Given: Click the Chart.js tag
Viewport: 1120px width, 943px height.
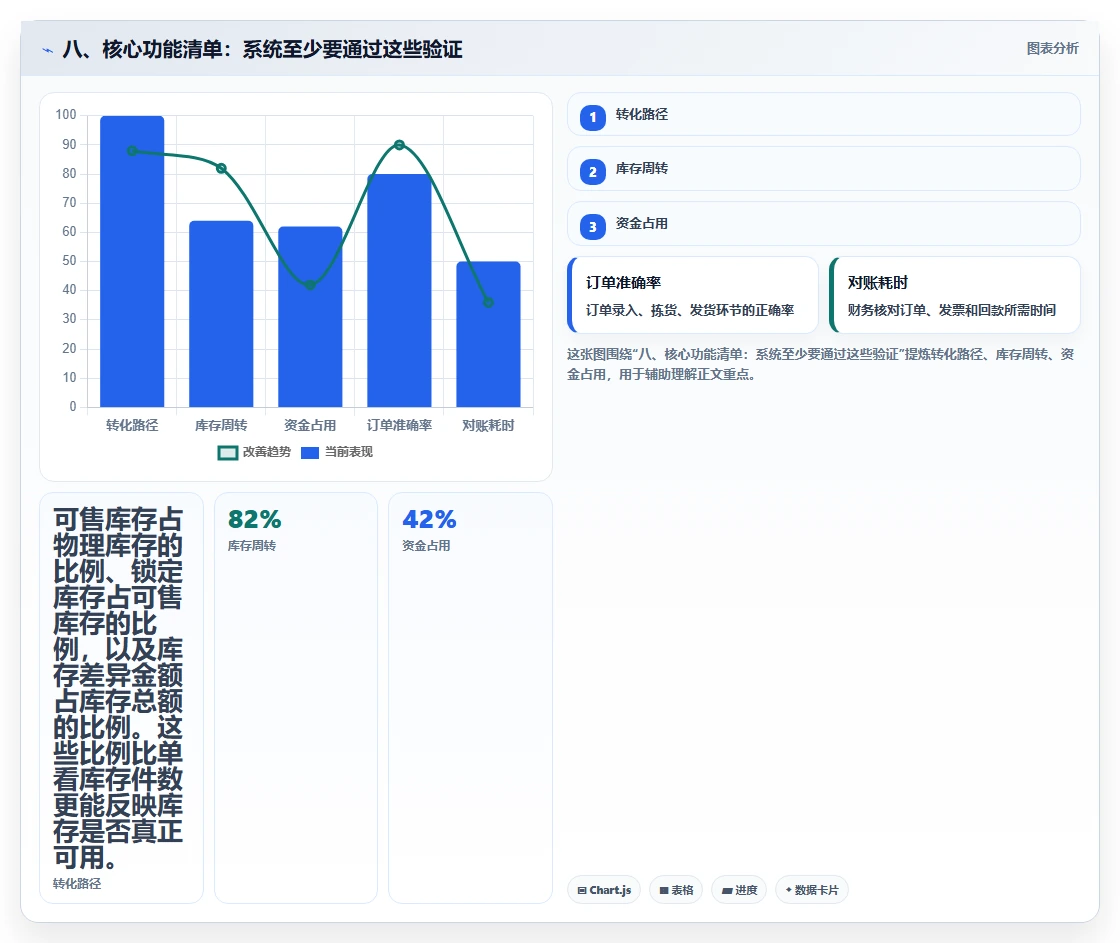Looking at the screenshot, I should click(604, 890).
